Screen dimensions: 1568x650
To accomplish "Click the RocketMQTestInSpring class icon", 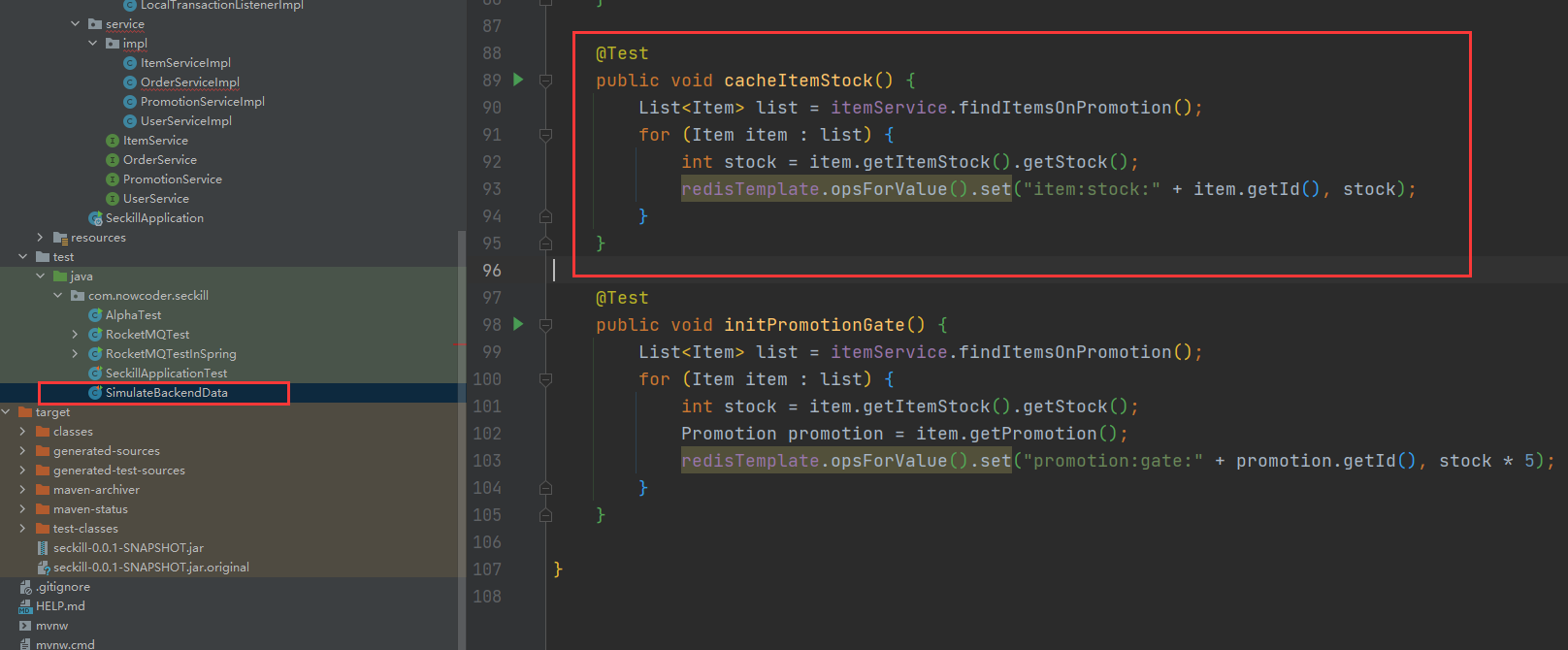I will 95,354.
